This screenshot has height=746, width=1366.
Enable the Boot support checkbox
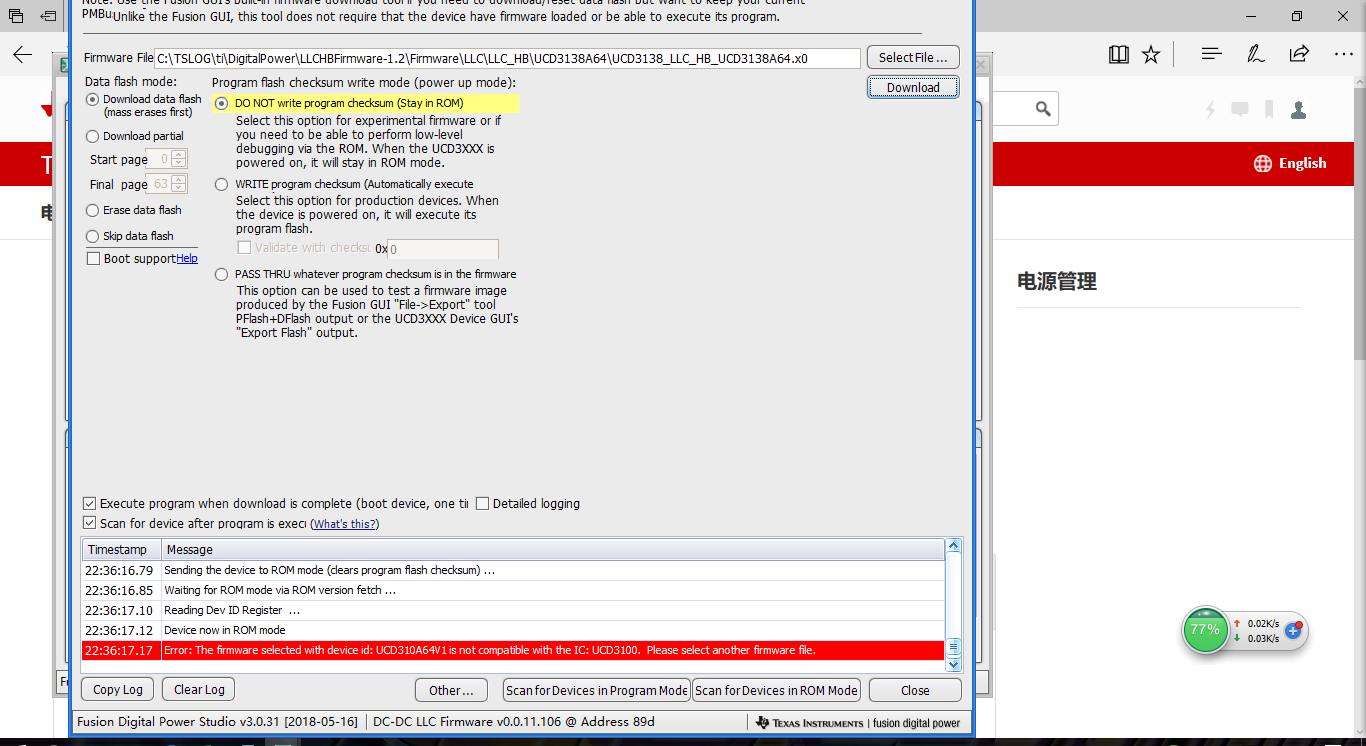pyautogui.click(x=94, y=259)
